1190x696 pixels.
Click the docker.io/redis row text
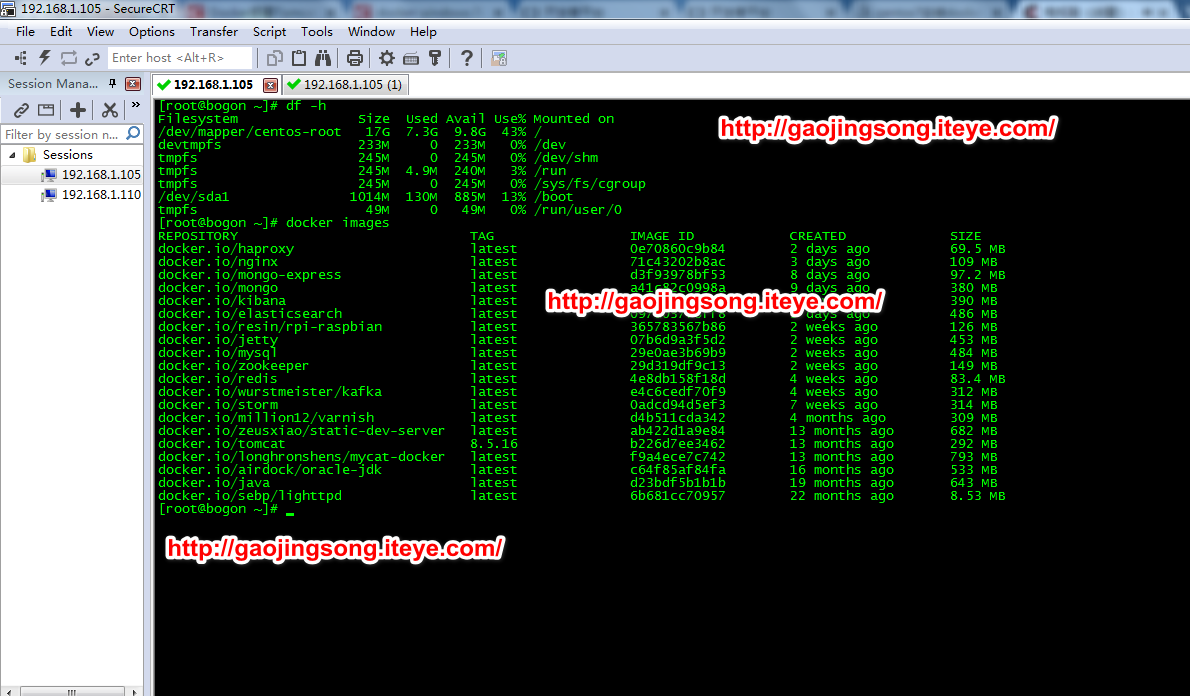218,379
